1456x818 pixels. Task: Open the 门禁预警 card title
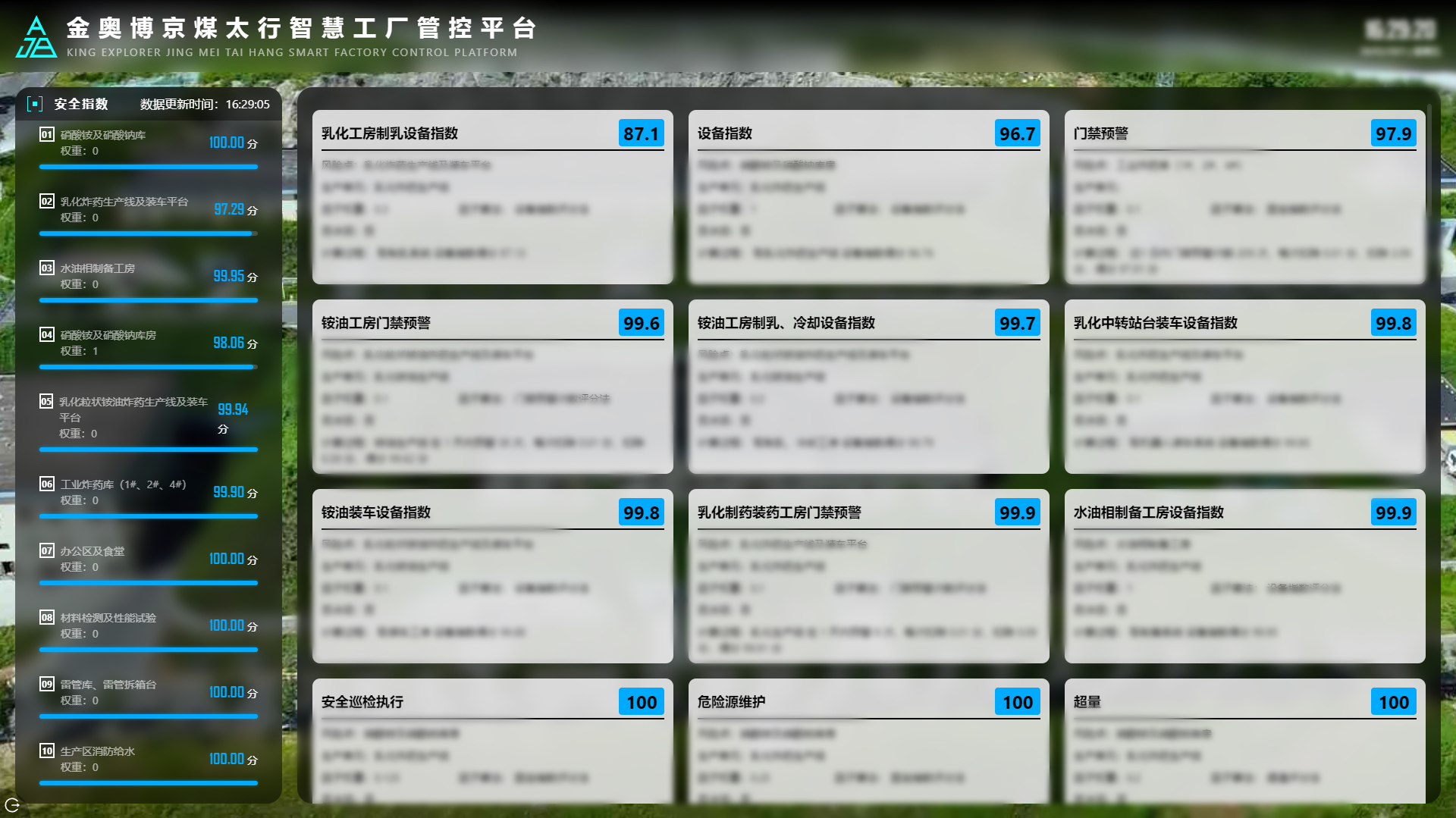coord(1101,133)
